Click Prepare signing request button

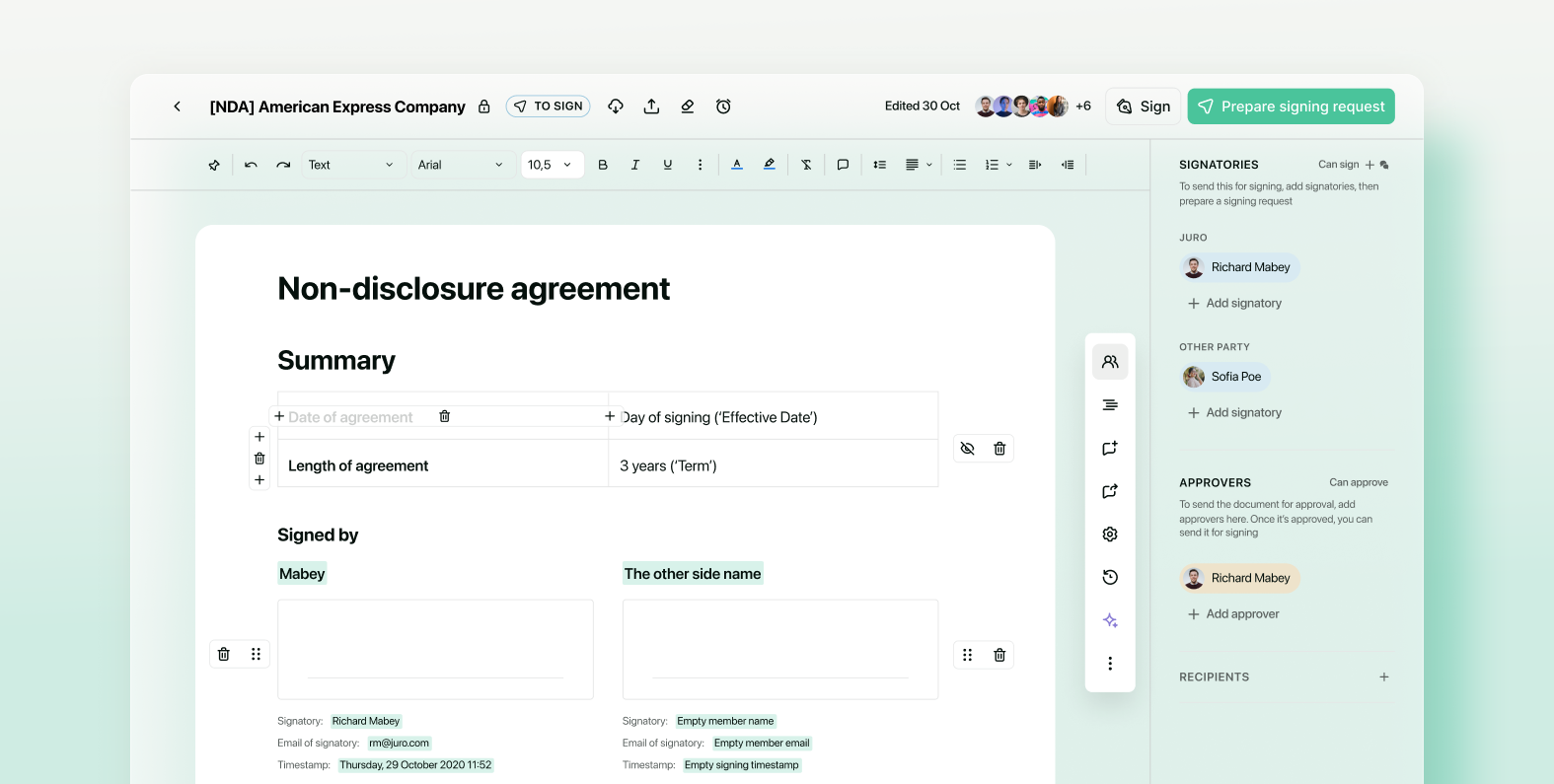tap(1291, 107)
